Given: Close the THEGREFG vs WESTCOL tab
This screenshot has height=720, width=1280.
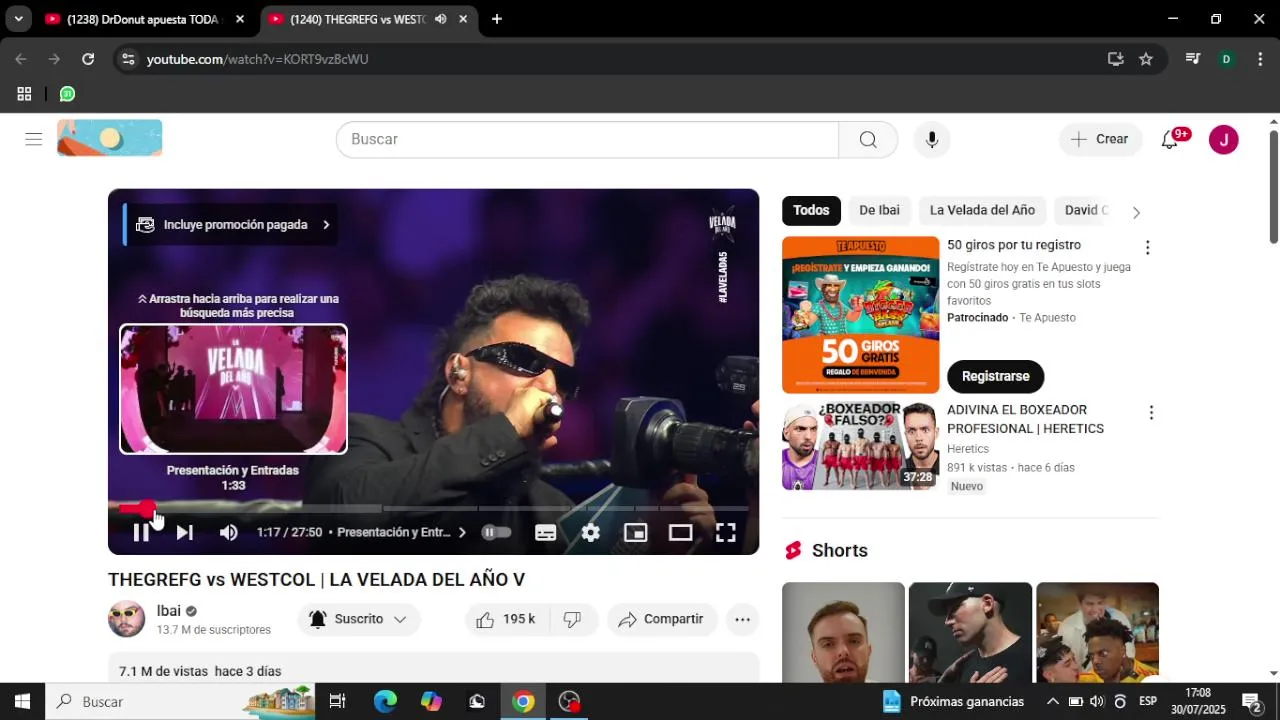Looking at the screenshot, I should [x=463, y=19].
